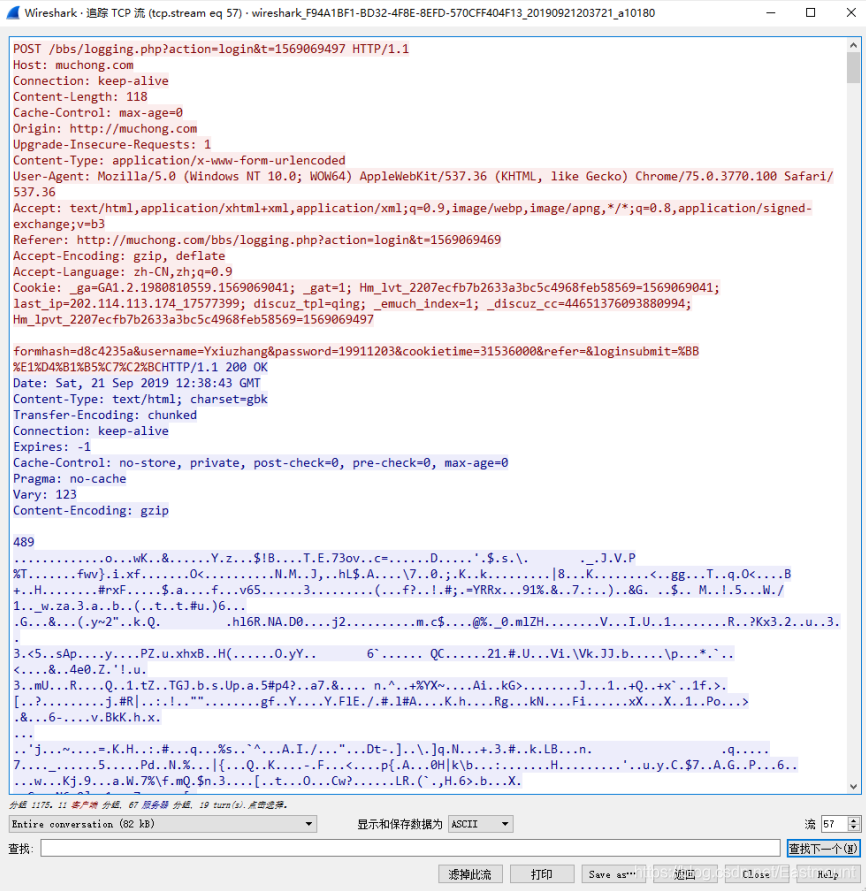The width and height of the screenshot is (866, 891).
Task: Click the packet summary status line (分组 1175)
Action: [148, 805]
